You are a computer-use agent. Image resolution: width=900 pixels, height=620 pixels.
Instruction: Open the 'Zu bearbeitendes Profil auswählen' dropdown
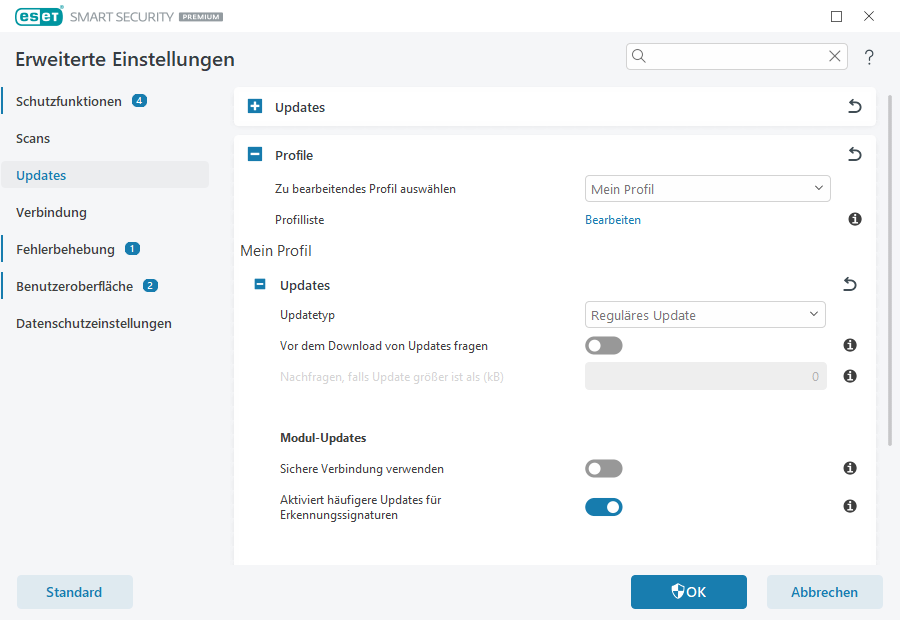coord(707,188)
